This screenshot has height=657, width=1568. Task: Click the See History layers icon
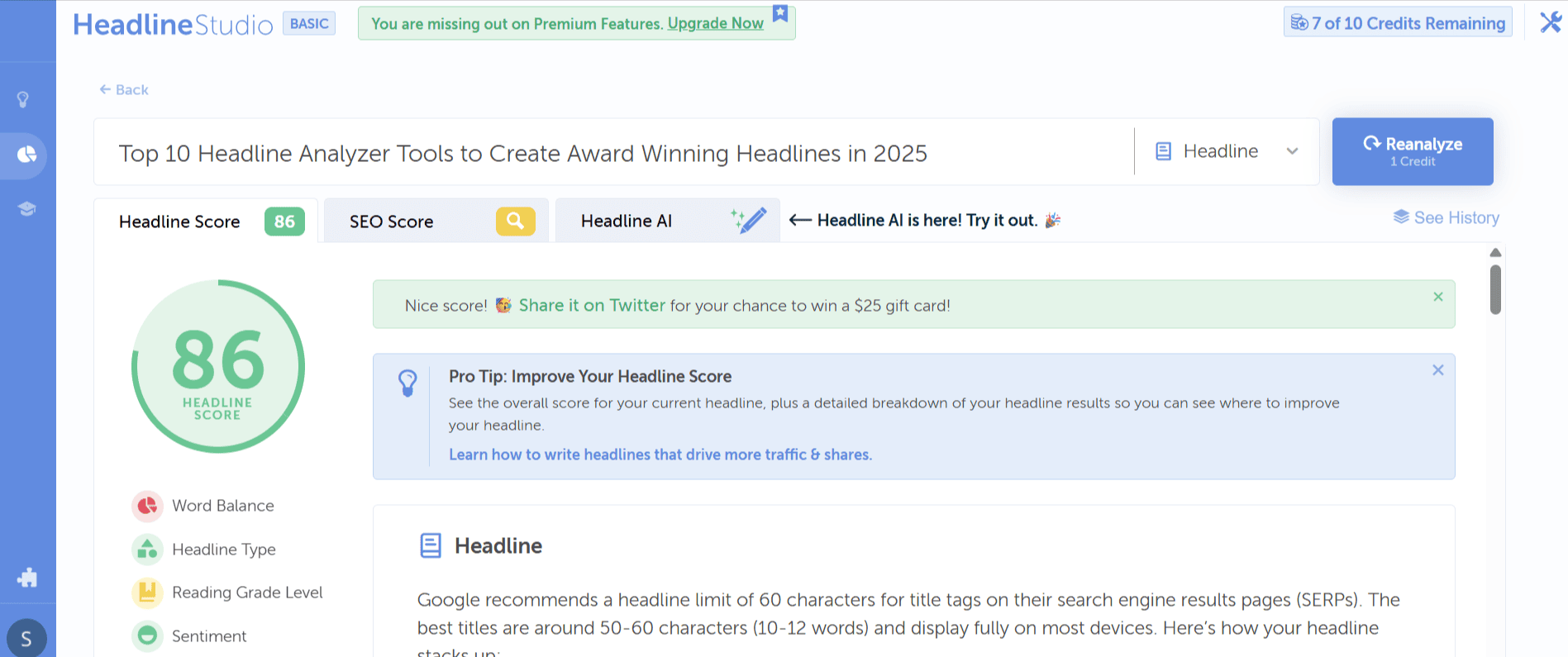(x=1401, y=217)
